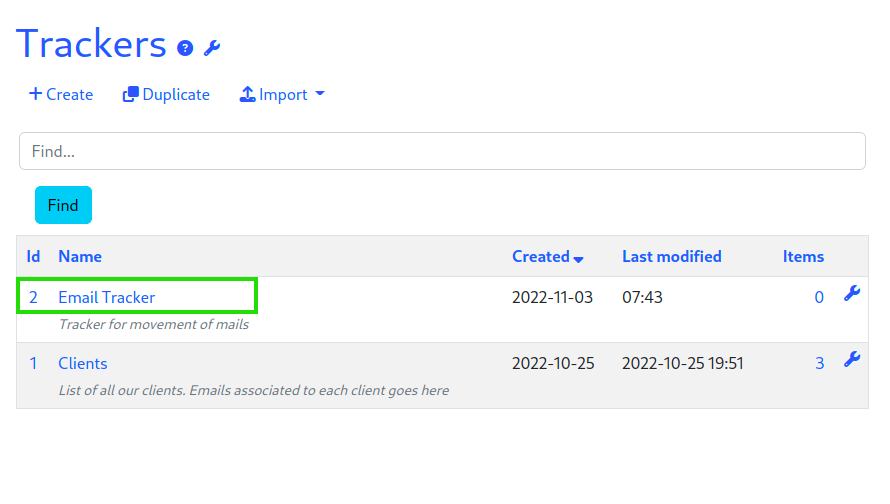Click the Find... search field
Image resolution: width=890 pixels, height=504 pixels.
pyautogui.click(x=442, y=151)
